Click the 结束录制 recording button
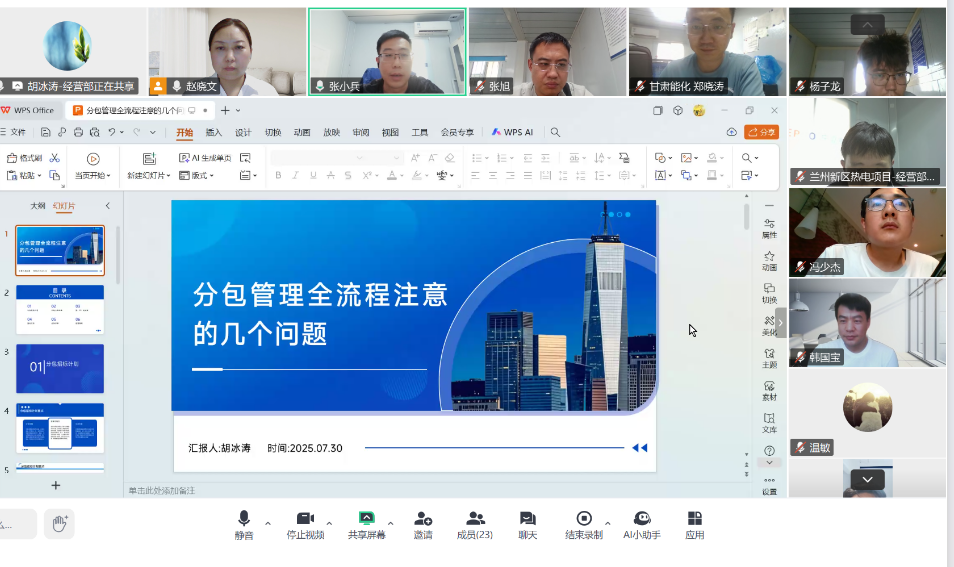The width and height of the screenshot is (954, 567). tap(584, 524)
